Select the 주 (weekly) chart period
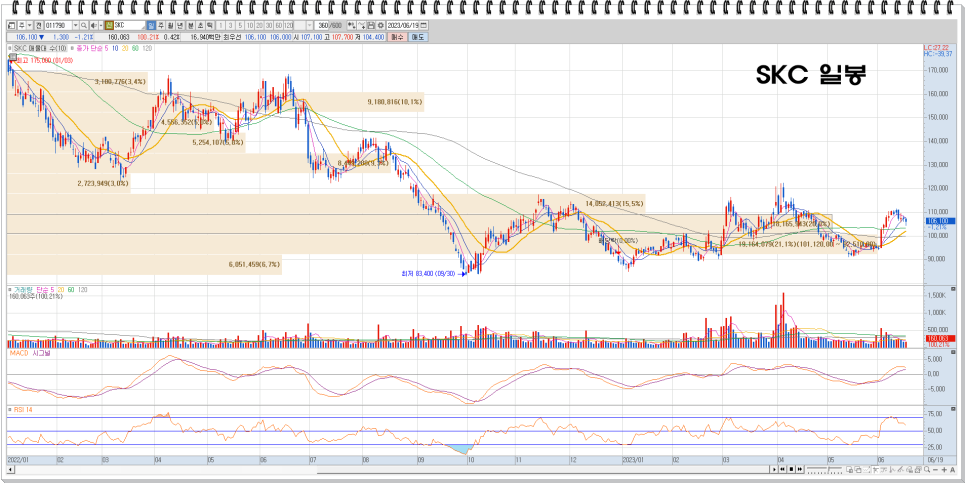The width and height of the screenshot is (966, 484). (161, 25)
